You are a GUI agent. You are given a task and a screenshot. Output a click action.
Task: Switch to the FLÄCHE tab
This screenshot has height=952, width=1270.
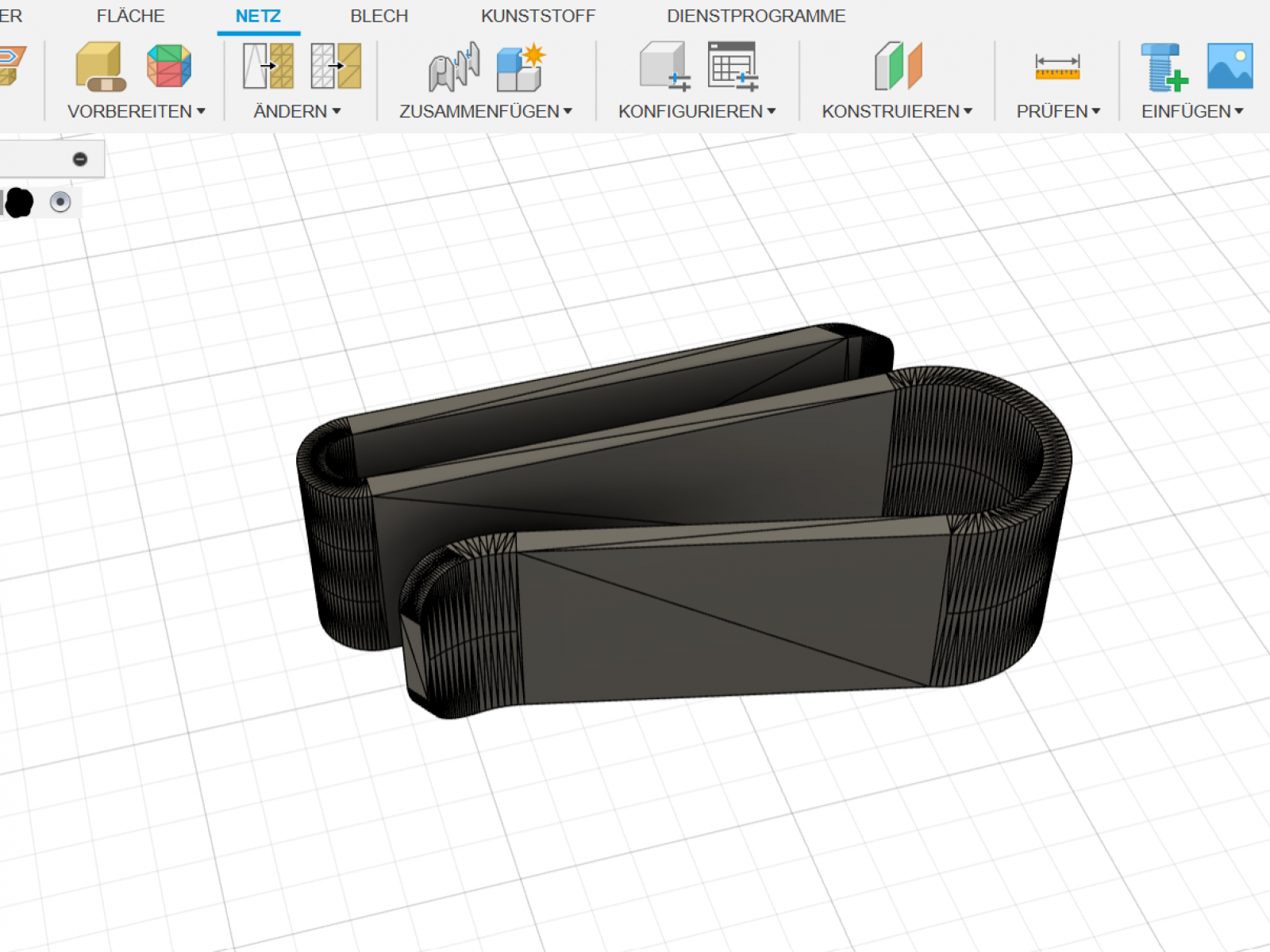[130, 16]
